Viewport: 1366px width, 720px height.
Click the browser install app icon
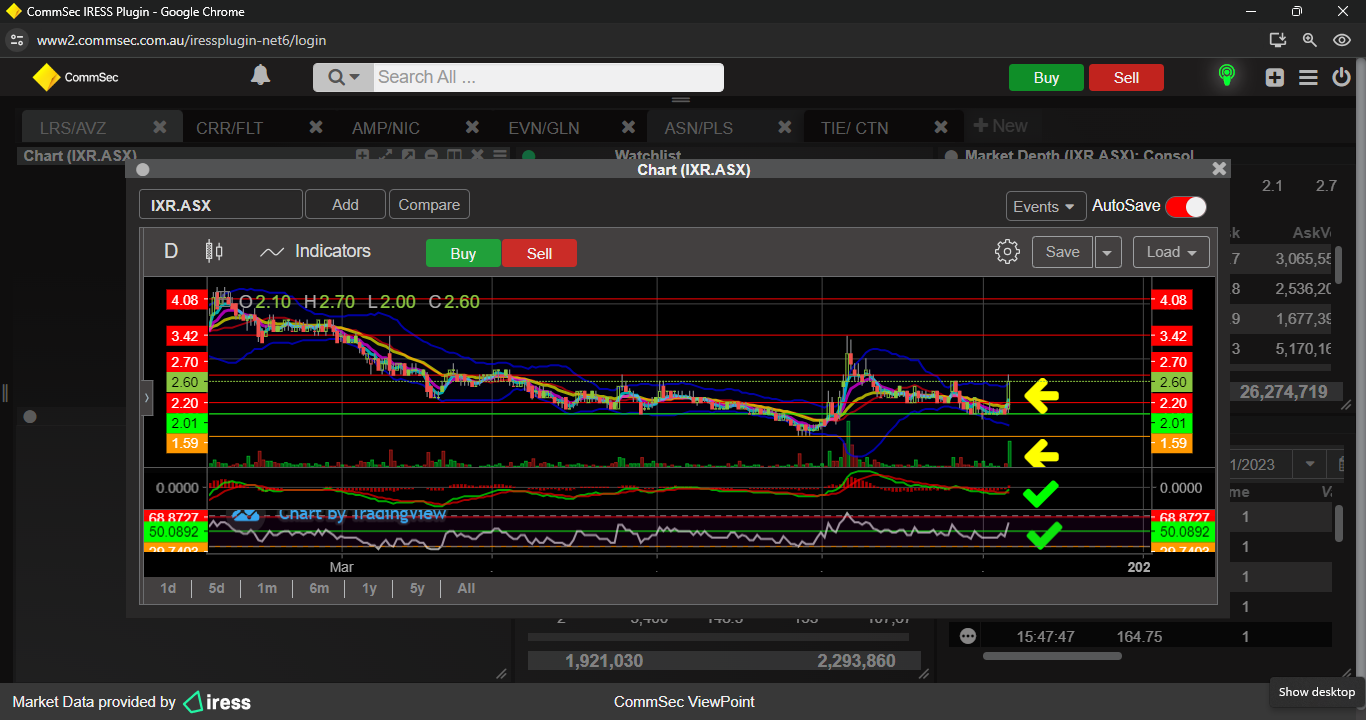coord(1277,40)
